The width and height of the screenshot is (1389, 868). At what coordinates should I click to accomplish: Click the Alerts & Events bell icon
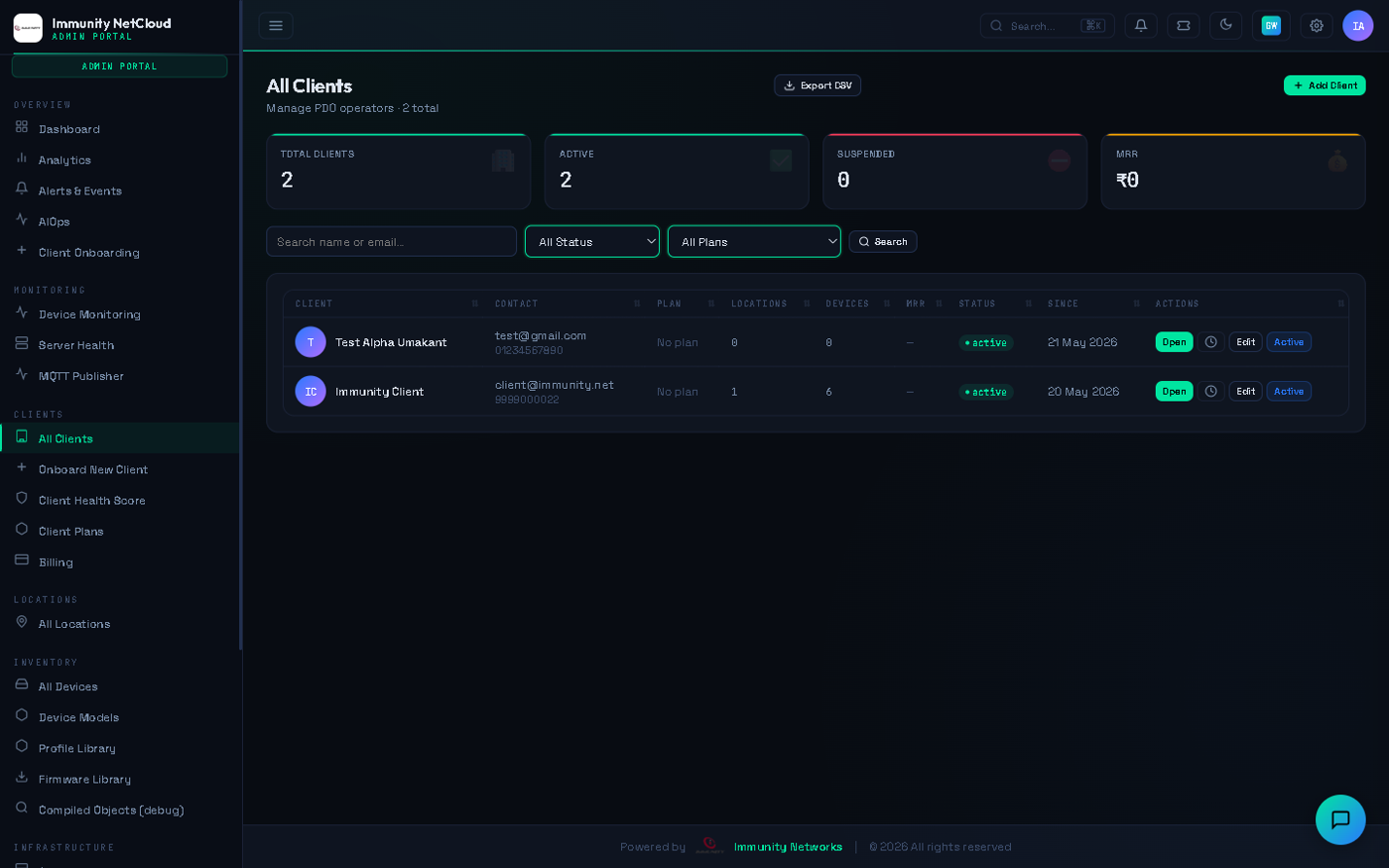(22, 188)
